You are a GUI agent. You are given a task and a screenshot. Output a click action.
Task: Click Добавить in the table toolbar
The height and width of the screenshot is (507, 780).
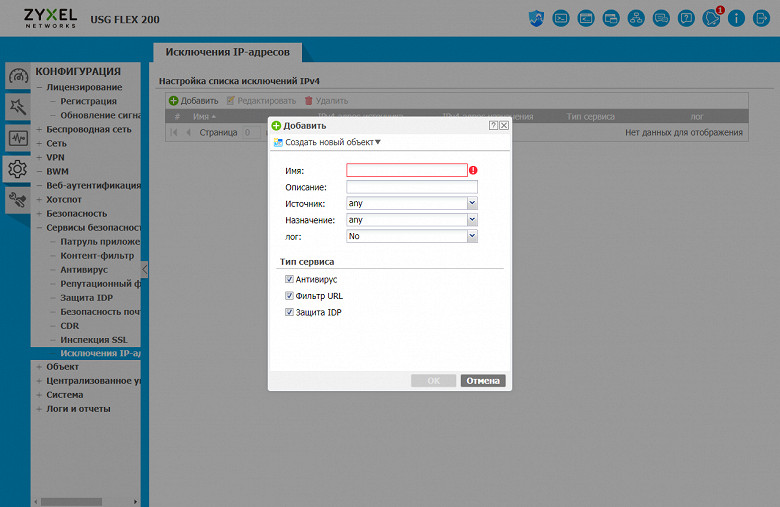[x=194, y=101]
